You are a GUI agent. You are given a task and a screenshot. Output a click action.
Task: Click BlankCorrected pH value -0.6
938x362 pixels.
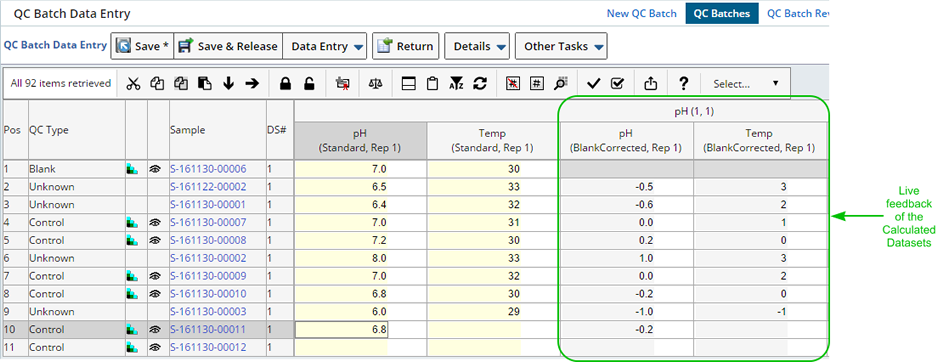(x=644, y=205)
